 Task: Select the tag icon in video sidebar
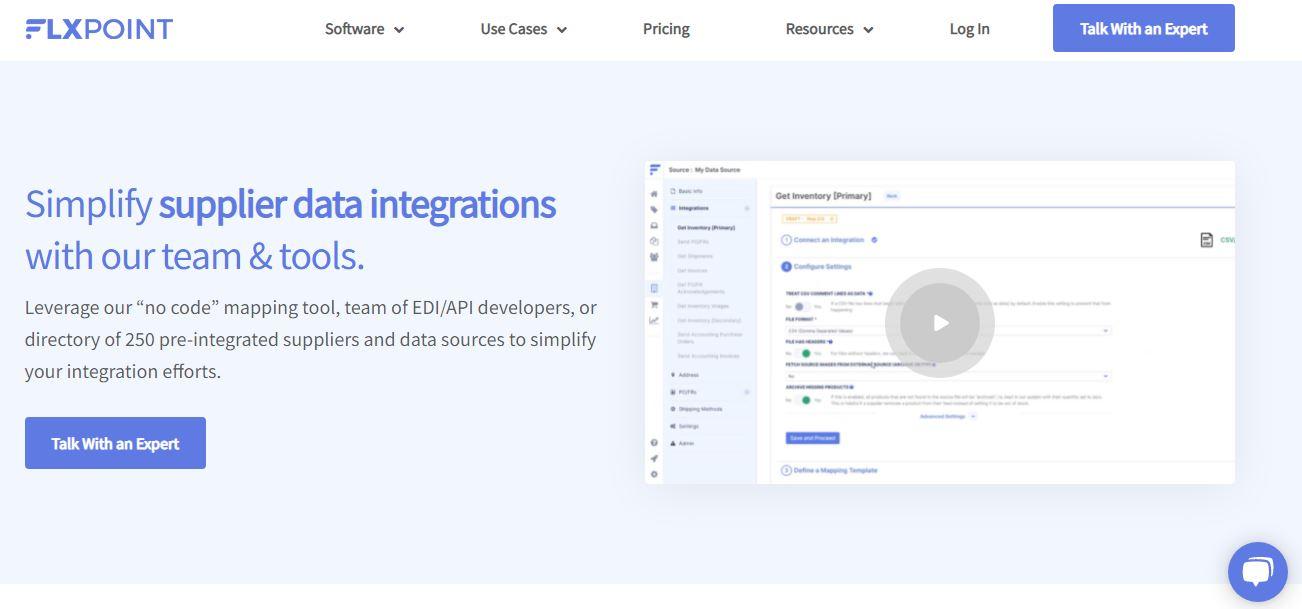pos(654,209)
